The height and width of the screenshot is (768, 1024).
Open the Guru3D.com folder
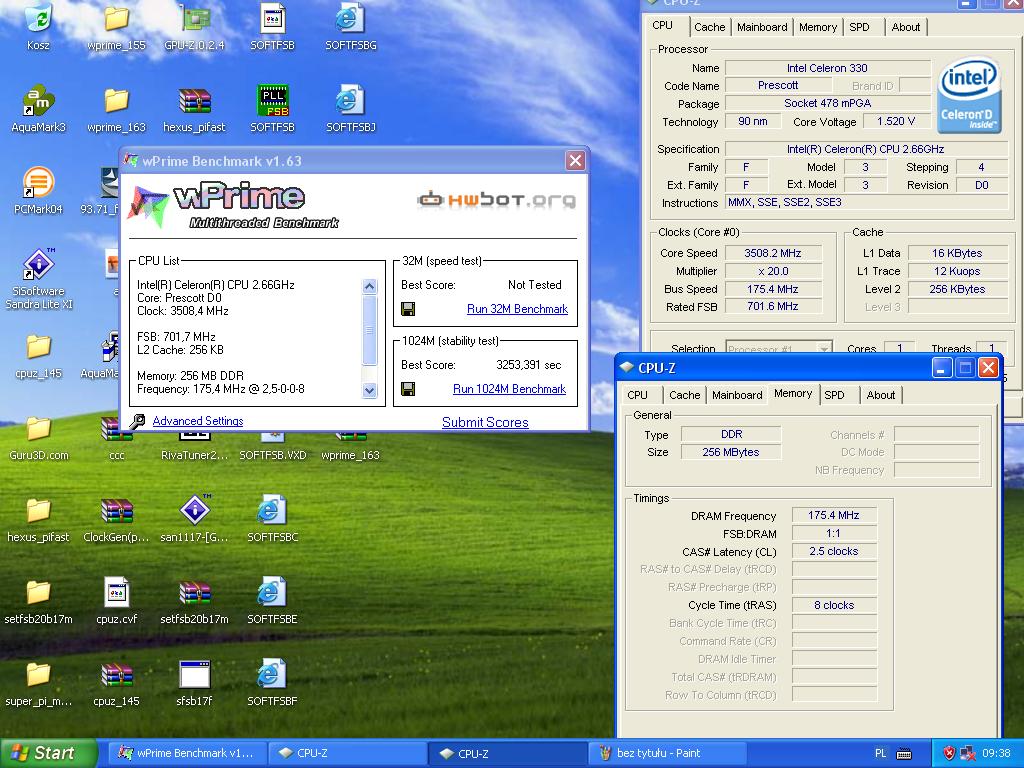[x=39, y=429]
